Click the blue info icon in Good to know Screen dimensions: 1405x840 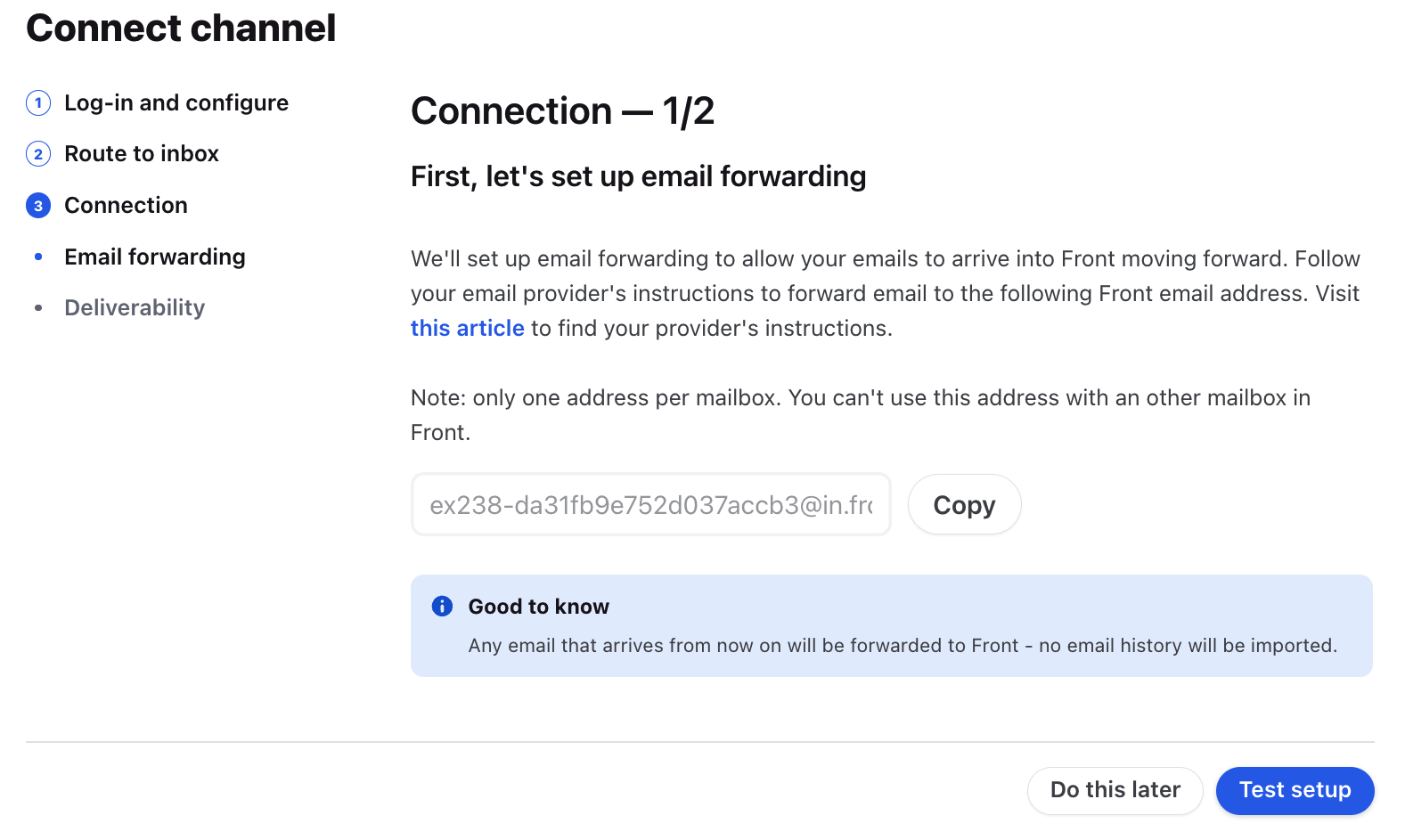click(x=442, y=607)
